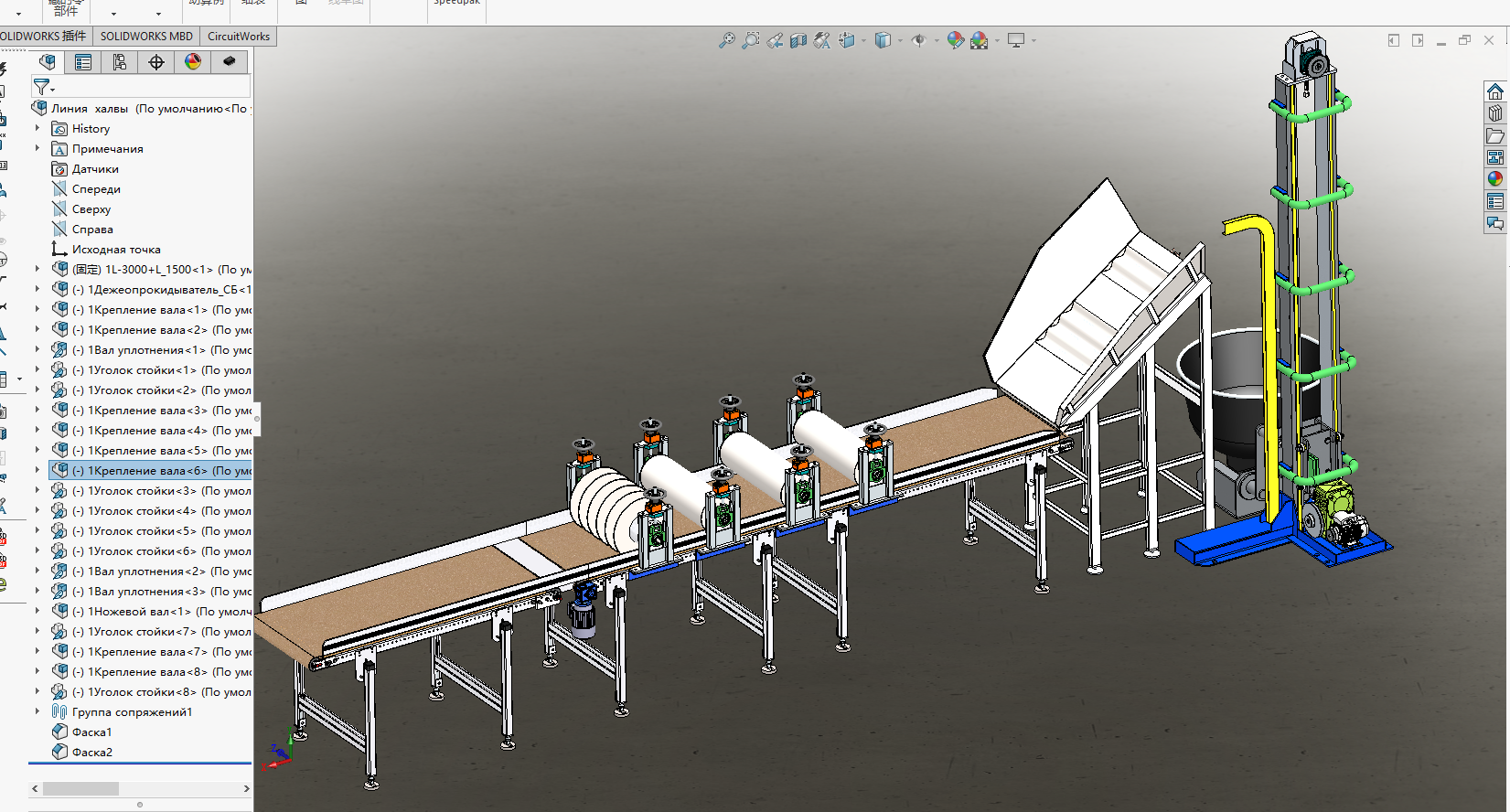Open the DisplayManager color ball tab

[193, 62]
